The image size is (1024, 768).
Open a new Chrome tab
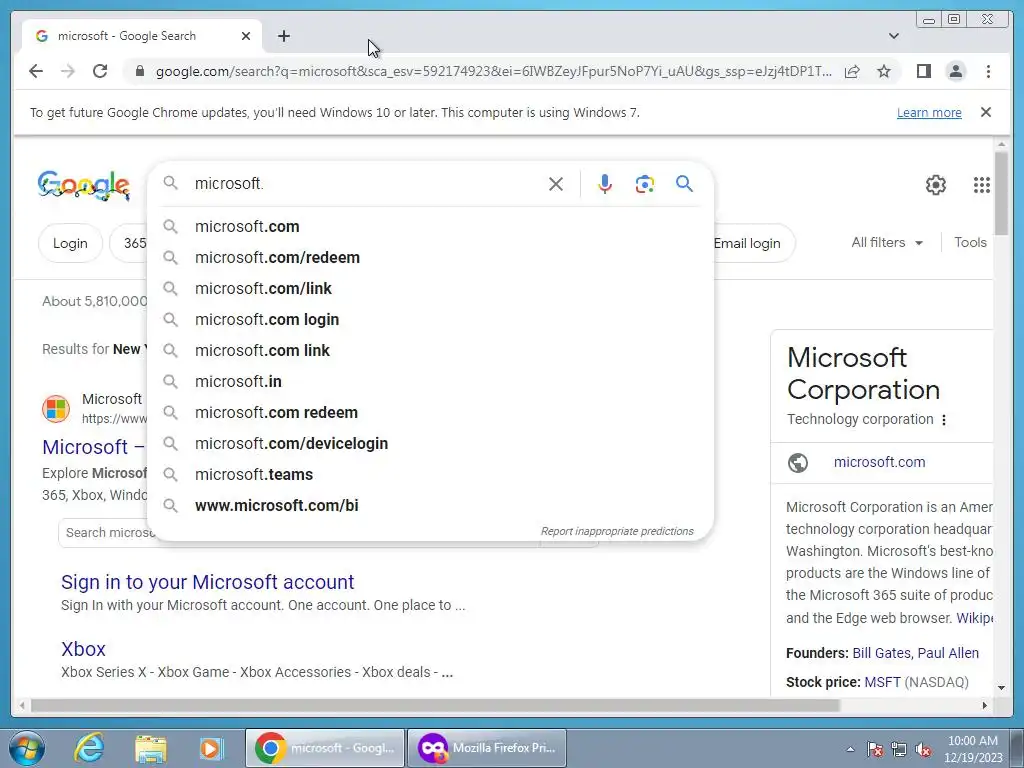click(x=283, y=37)
